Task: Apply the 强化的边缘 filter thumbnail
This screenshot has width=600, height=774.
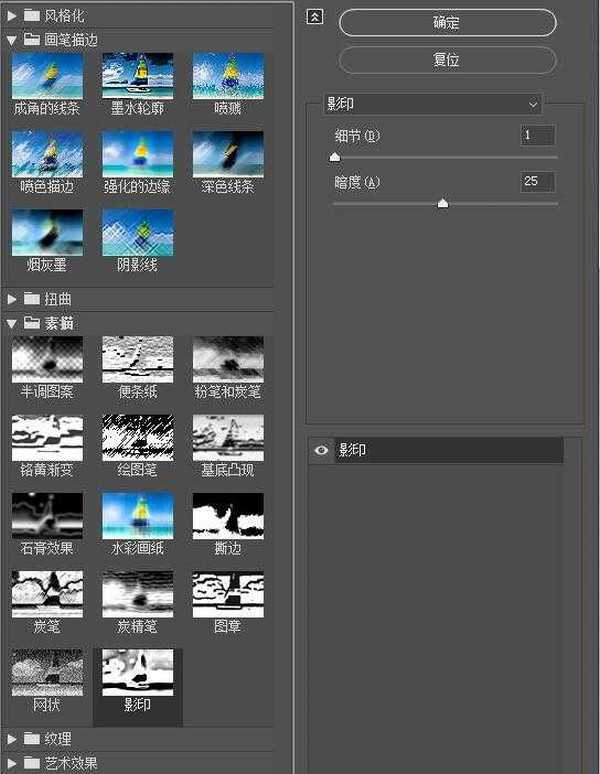Action: (x=137, y=155)
